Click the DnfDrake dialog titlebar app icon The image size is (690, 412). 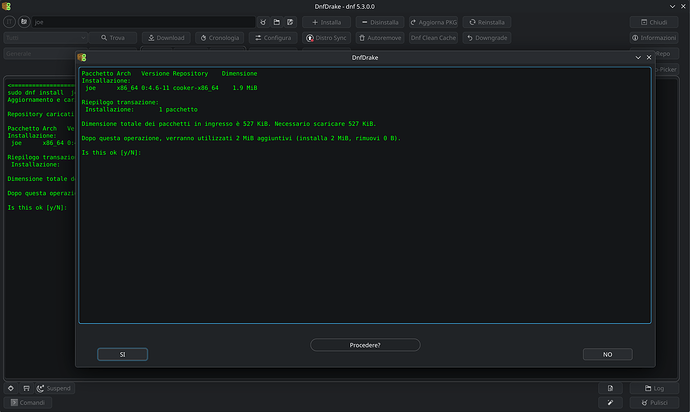82,58
